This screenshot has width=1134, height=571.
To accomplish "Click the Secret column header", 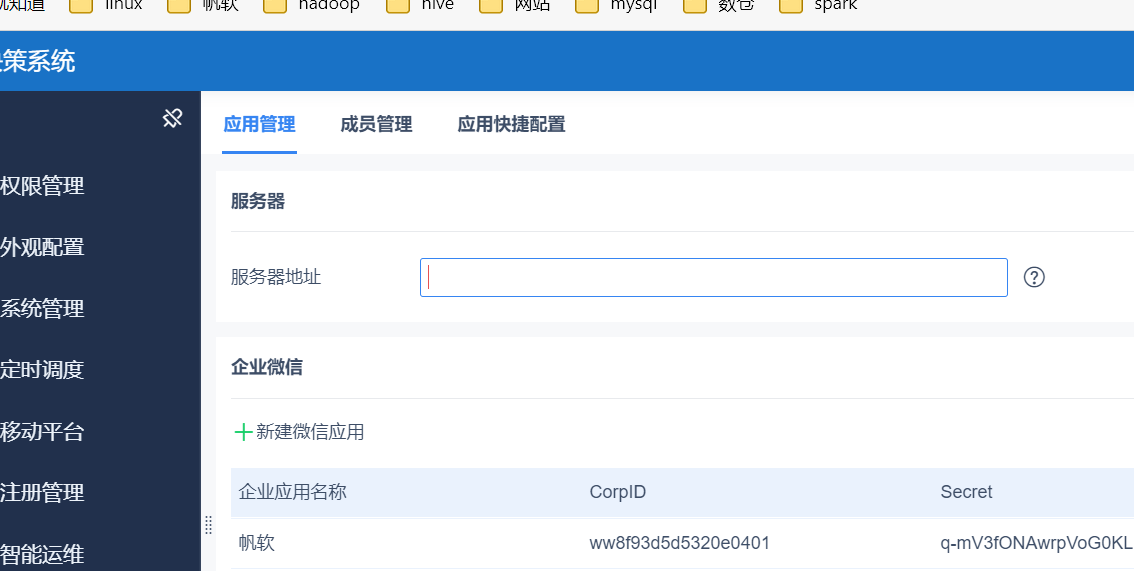I will pyautogui.click(x=966, y=492).
